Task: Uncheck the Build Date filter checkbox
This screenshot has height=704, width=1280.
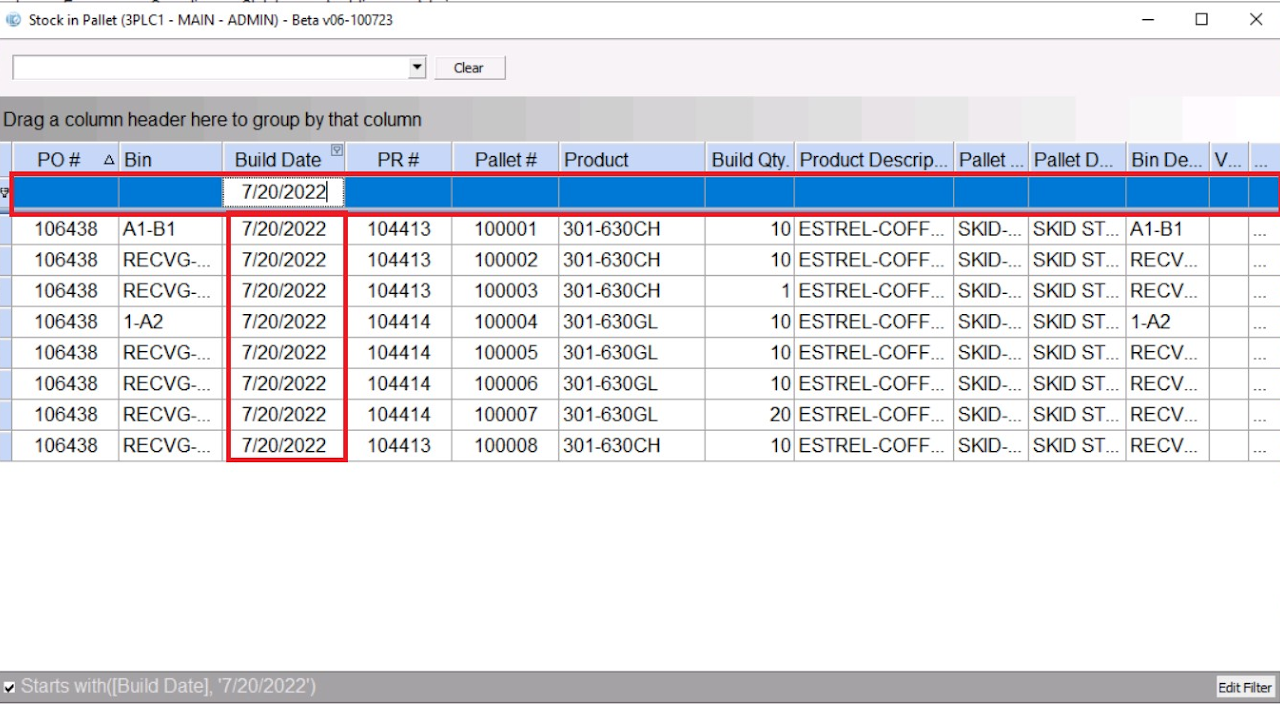Action: pyautogui.click(x=9, y=687)
